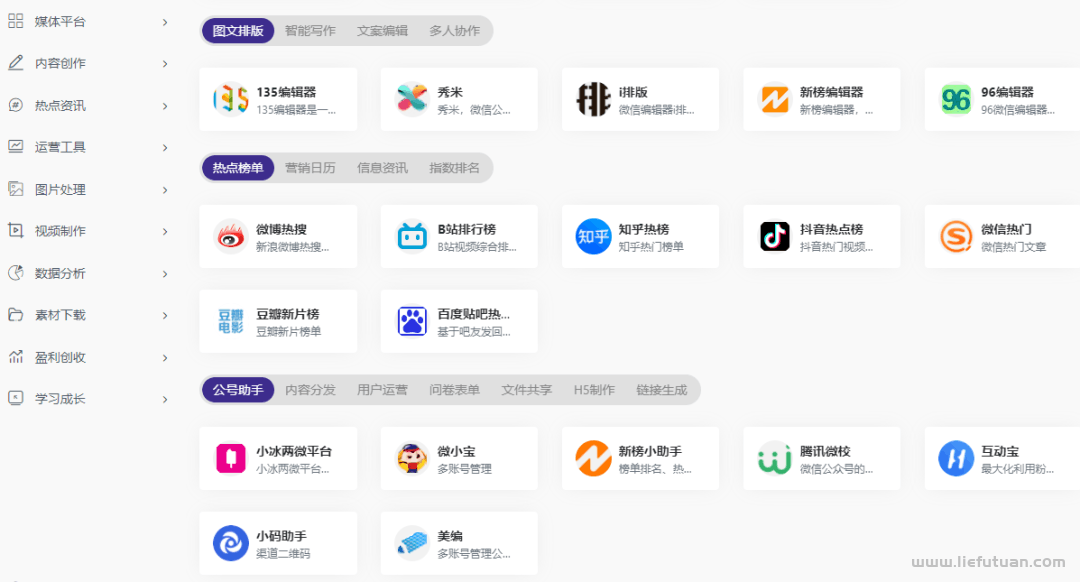Expand the 媒体平台 chevron
Image resolution: width=1080 pixels, height=582 pixels.
click(165, 22)
